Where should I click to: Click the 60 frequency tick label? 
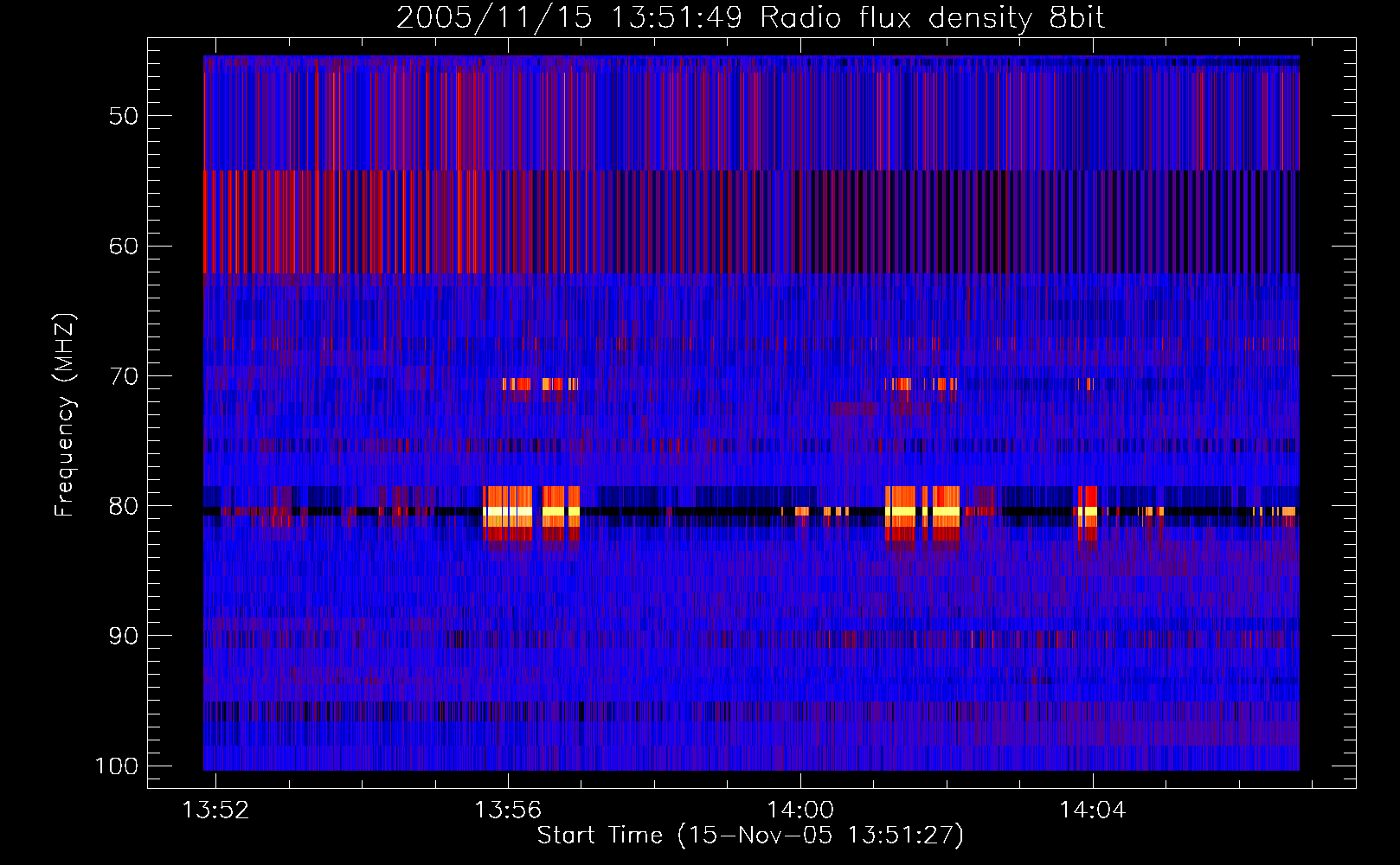point(124,246)
